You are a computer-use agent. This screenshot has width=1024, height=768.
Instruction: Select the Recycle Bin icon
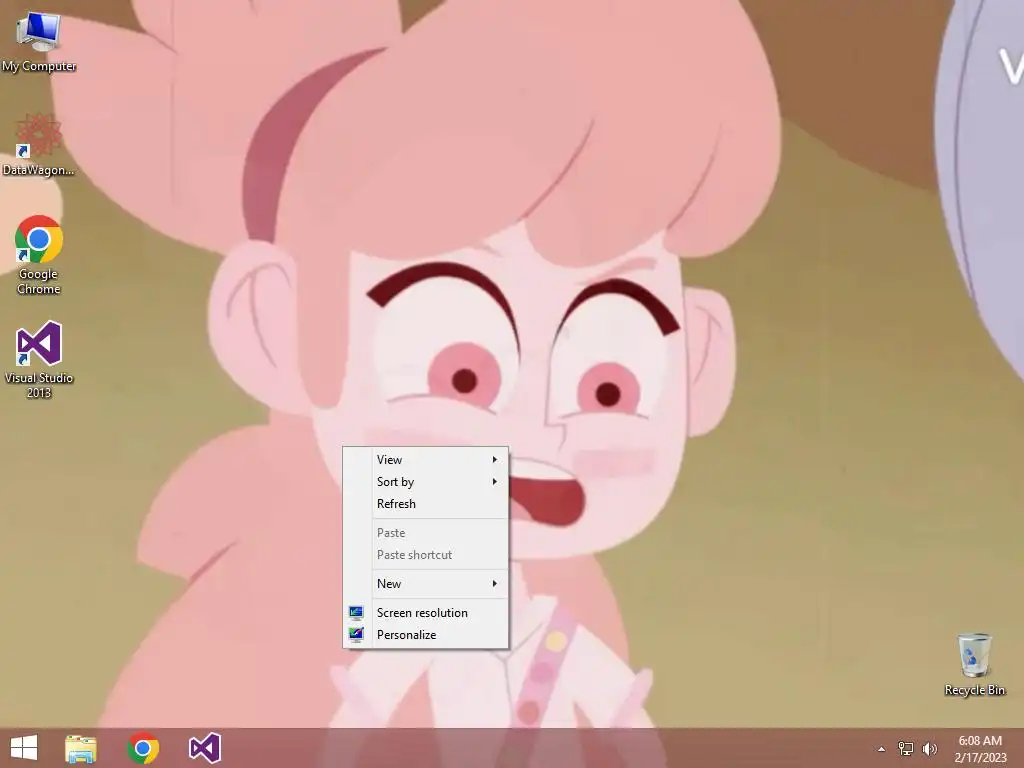point(974,664)
